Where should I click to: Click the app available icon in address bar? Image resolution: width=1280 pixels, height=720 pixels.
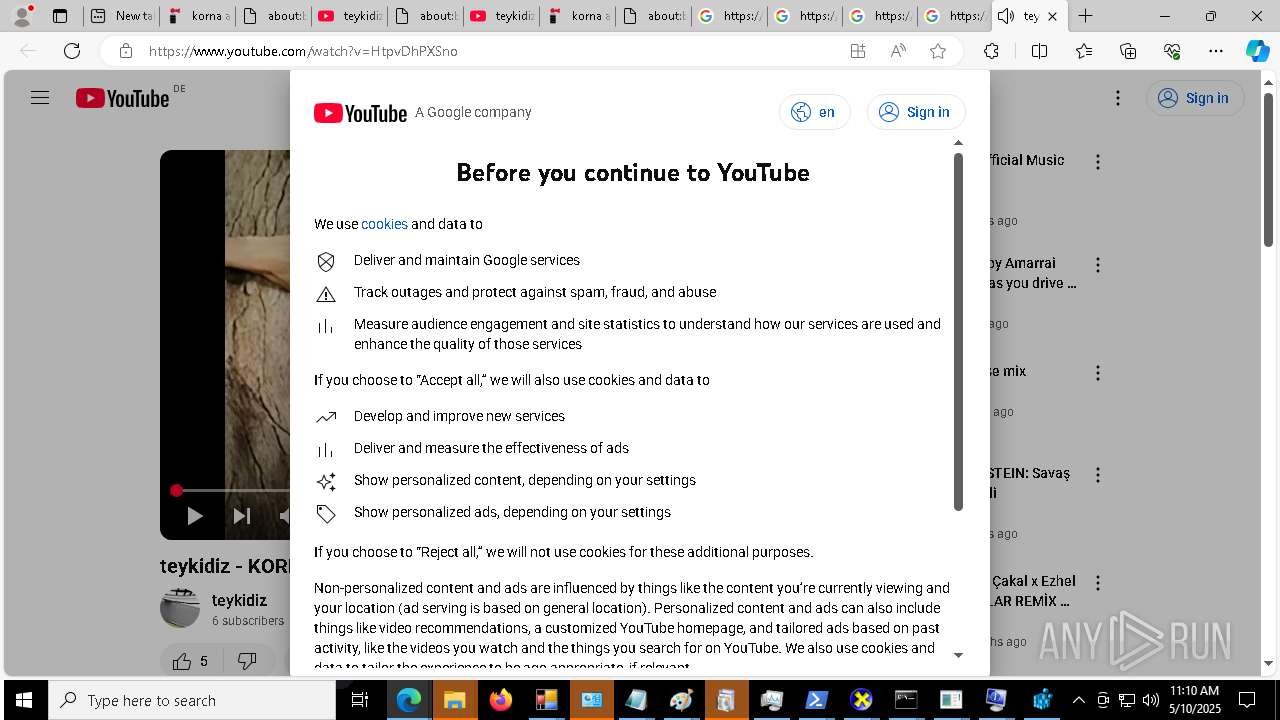(858, 51)
